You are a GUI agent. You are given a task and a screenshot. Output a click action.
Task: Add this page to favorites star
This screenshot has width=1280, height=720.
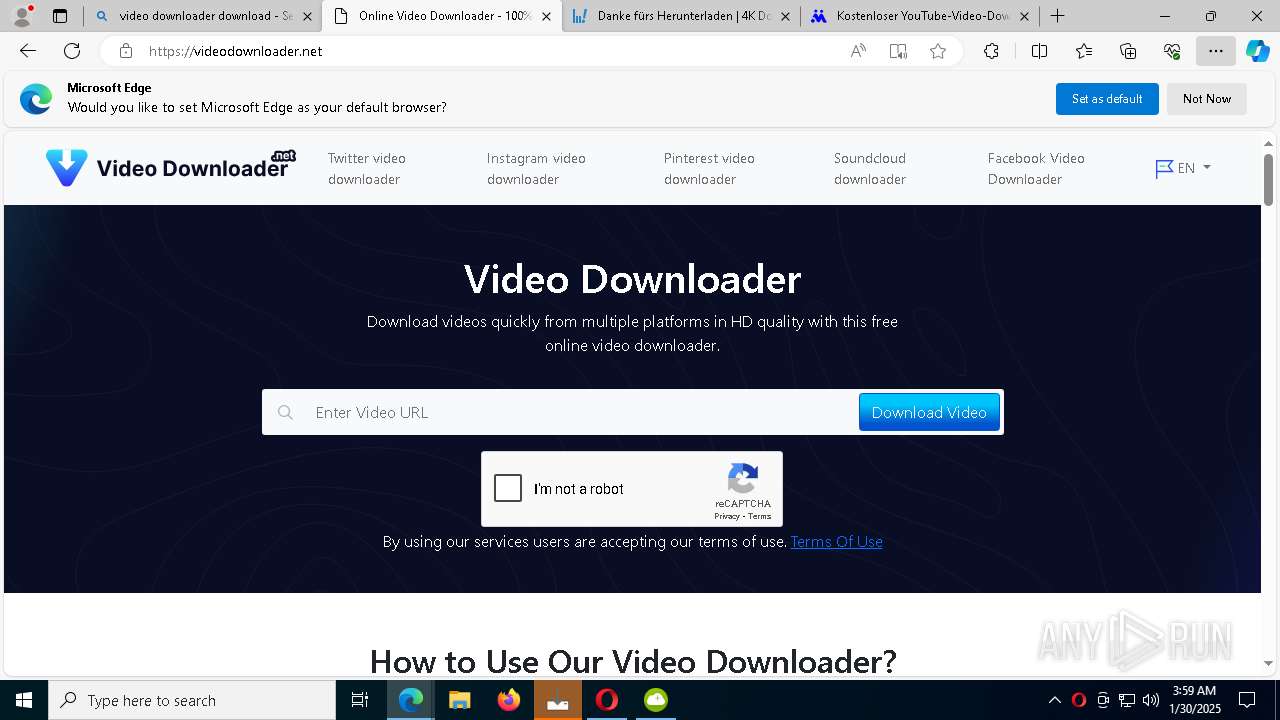[938, 51]
